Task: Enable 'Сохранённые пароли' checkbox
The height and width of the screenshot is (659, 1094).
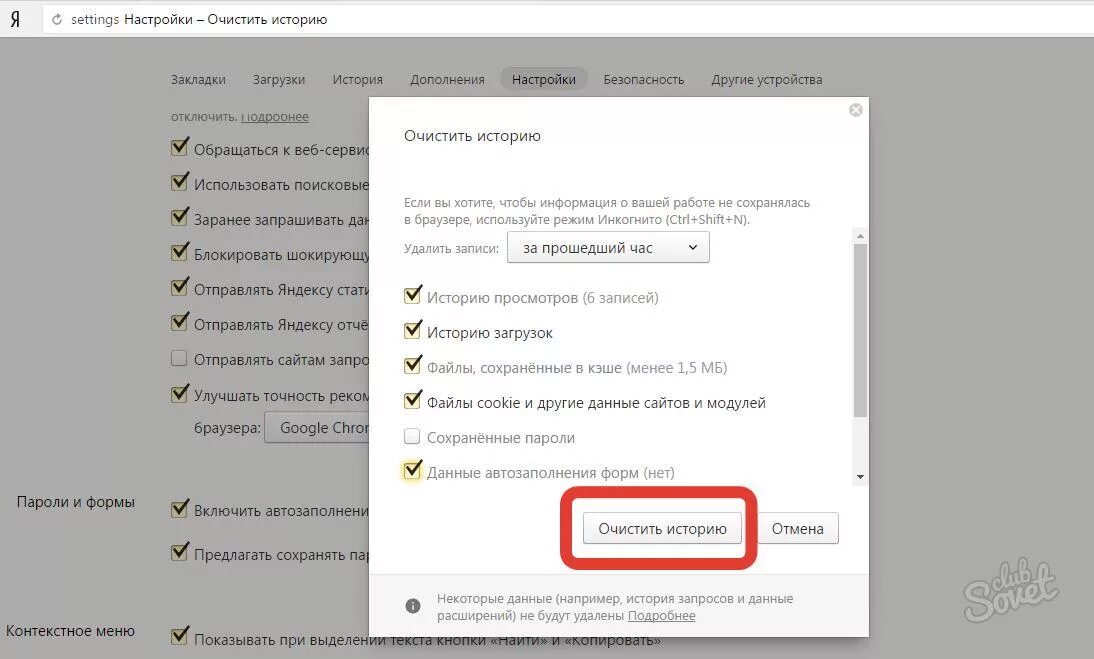Action: click(412, 437)
